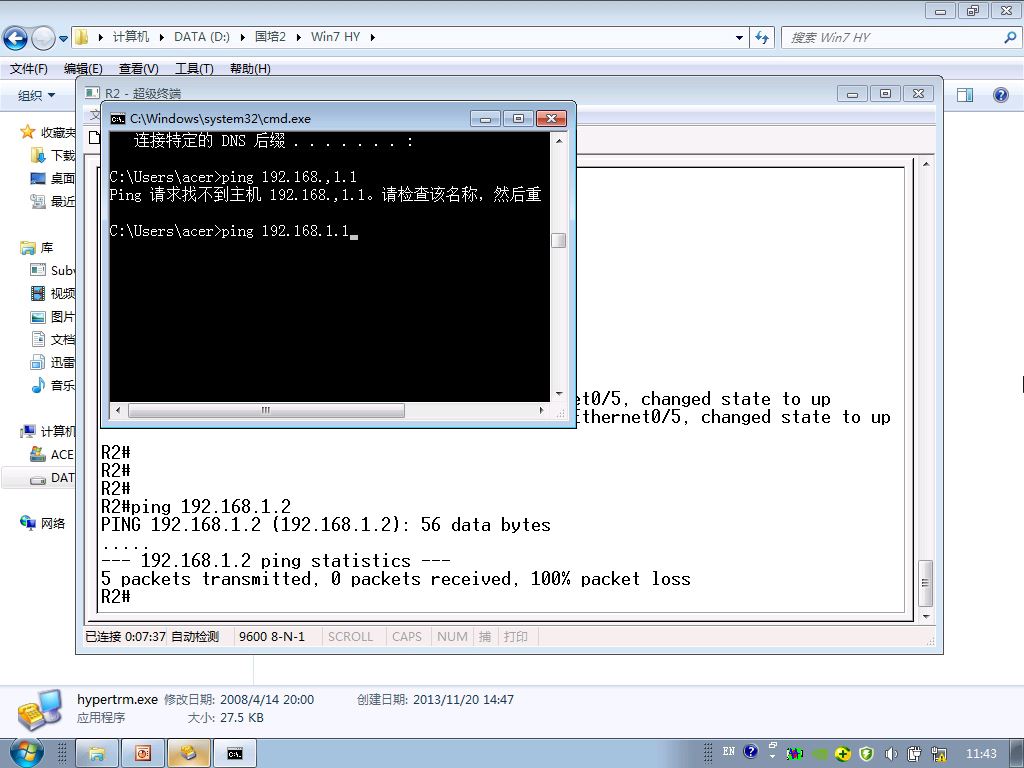Expand the arrow after Win7 HY breadcrumb
This screenshot has width=1024, height=768.
click(x=373, y=37)
